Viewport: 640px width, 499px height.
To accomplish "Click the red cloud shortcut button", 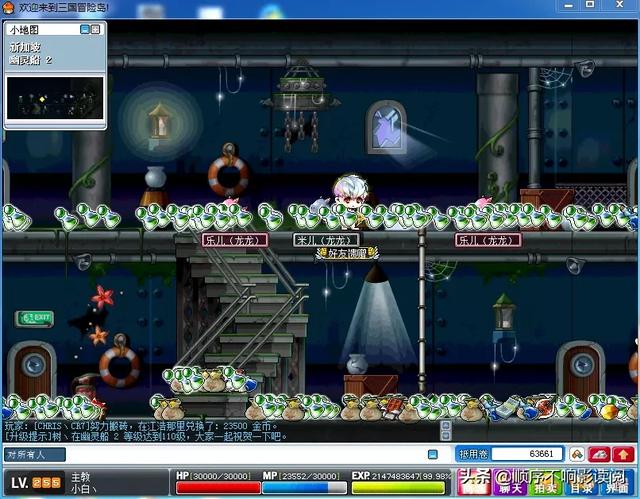I will pyautogui.click(x=600, y=454).
